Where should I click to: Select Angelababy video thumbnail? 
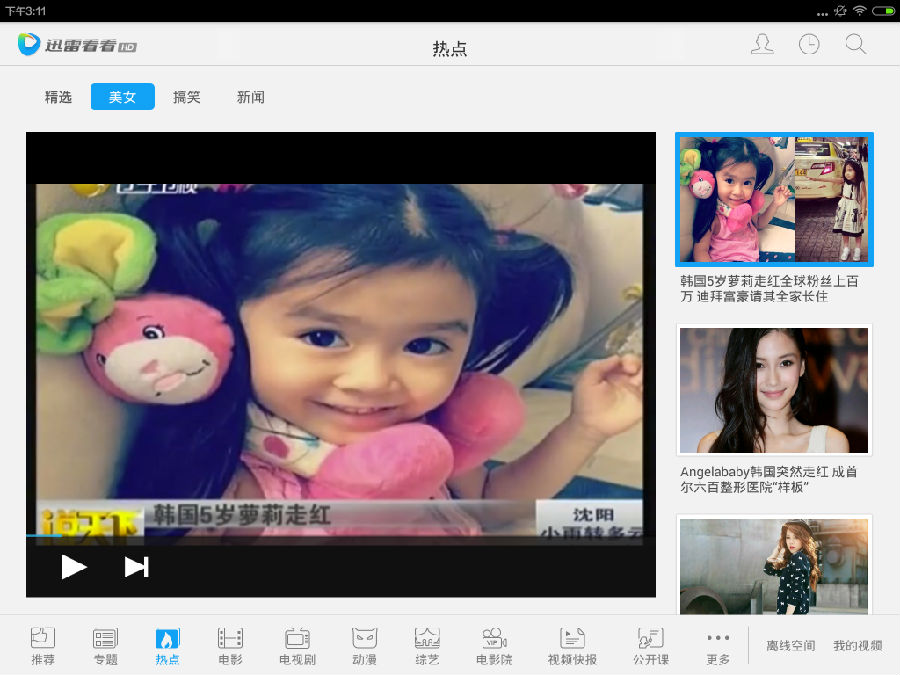[x=774, y=389]
